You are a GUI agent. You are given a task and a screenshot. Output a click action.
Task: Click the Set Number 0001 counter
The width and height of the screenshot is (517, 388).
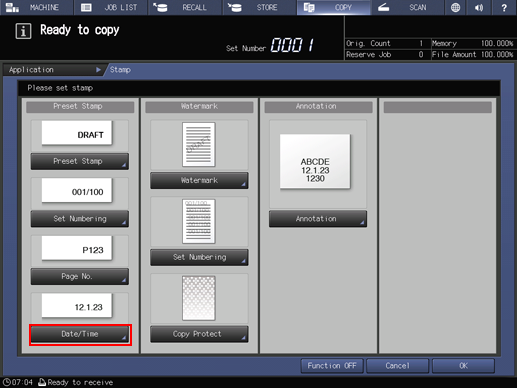292,45
